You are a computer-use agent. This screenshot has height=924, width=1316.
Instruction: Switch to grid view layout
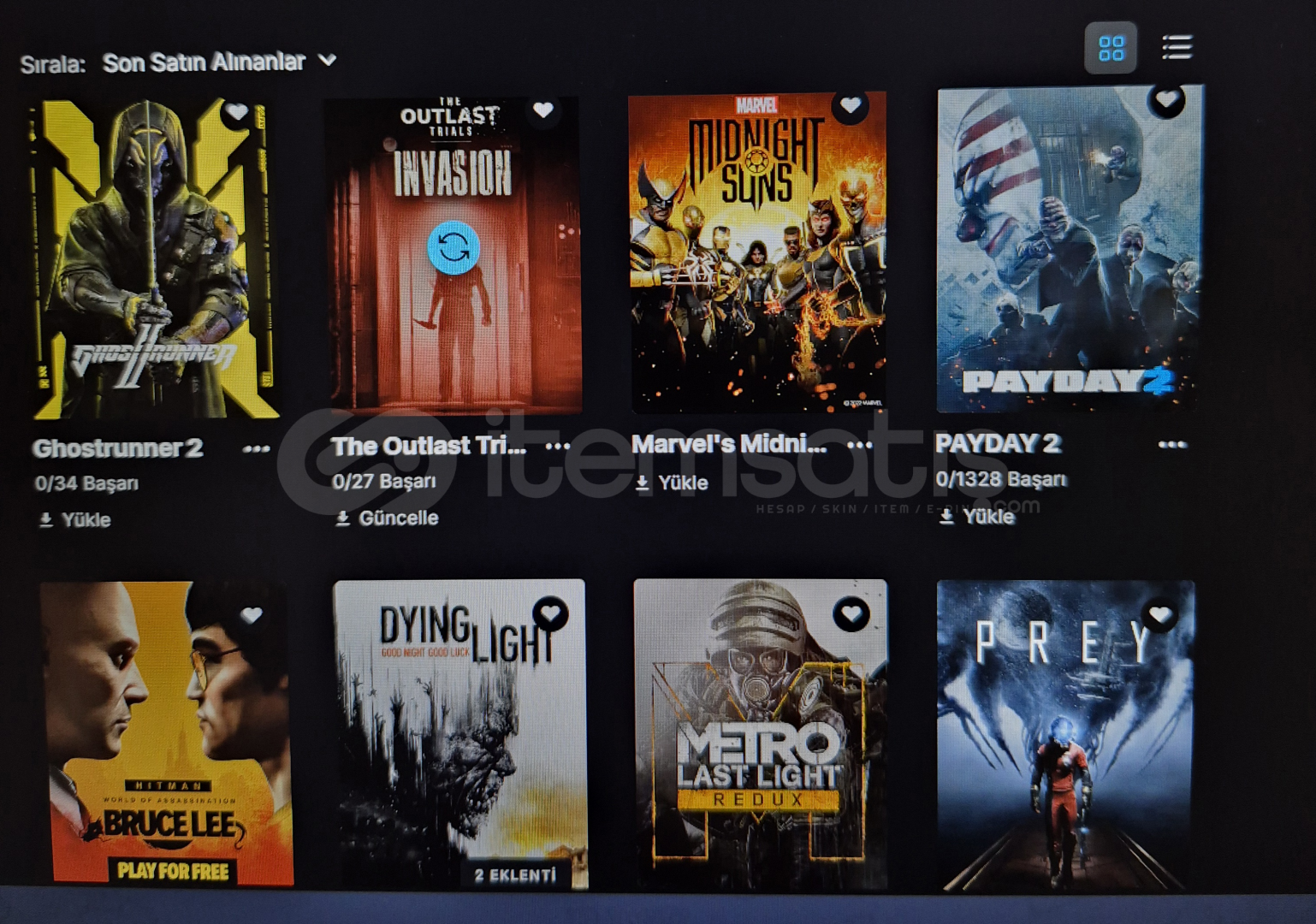point(1111,48)
